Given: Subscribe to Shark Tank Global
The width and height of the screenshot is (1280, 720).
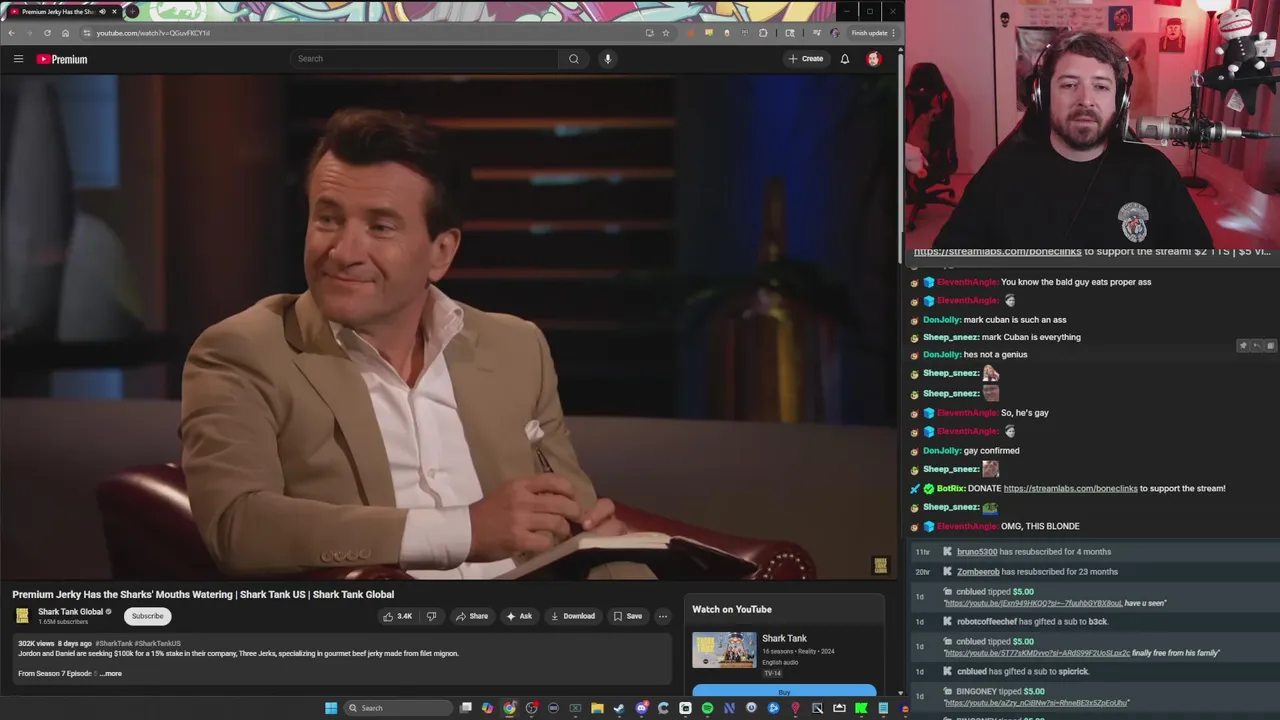Looking at the screenshot, I should tap(147, 616).
